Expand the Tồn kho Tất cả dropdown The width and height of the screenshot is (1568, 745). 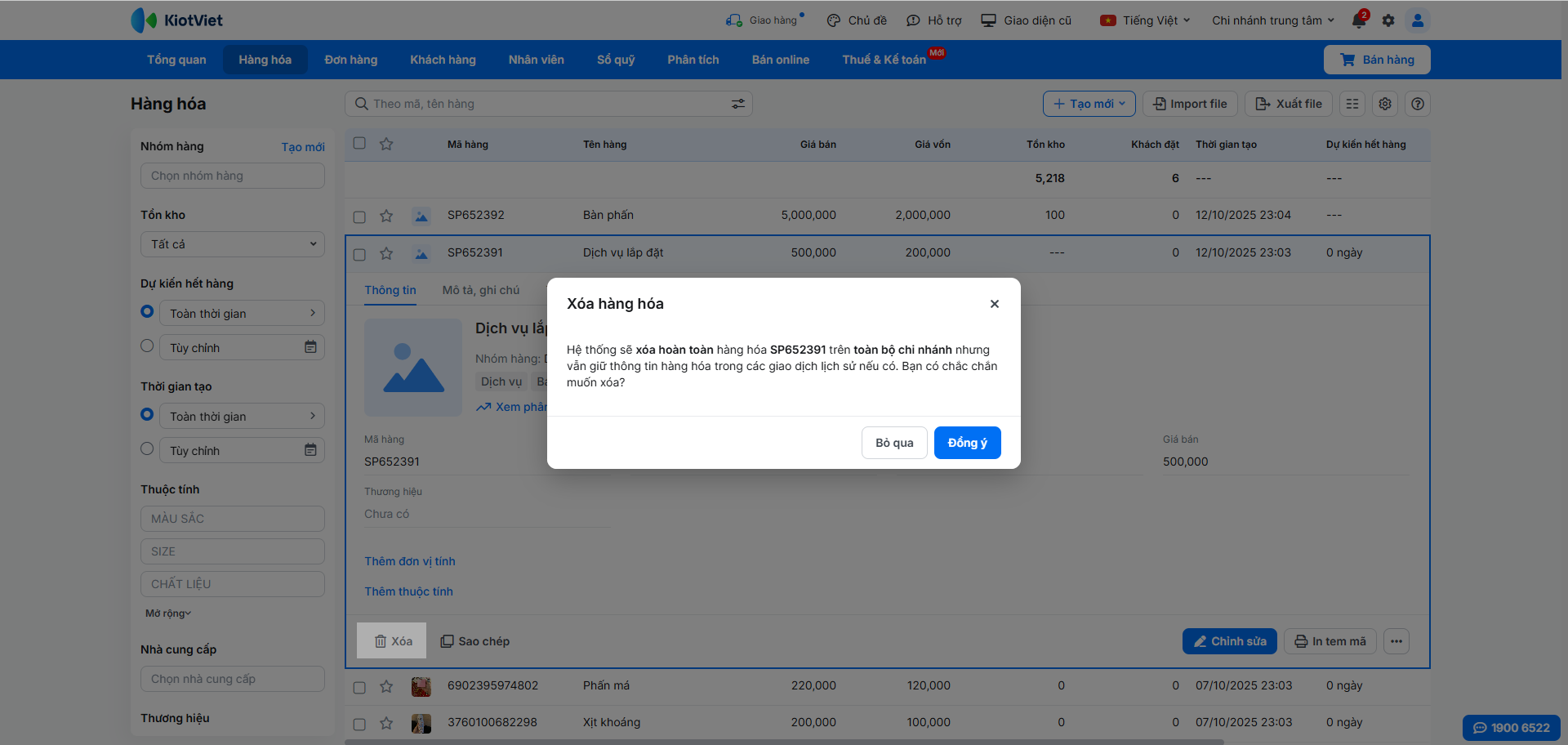click(x=233, y=244)
